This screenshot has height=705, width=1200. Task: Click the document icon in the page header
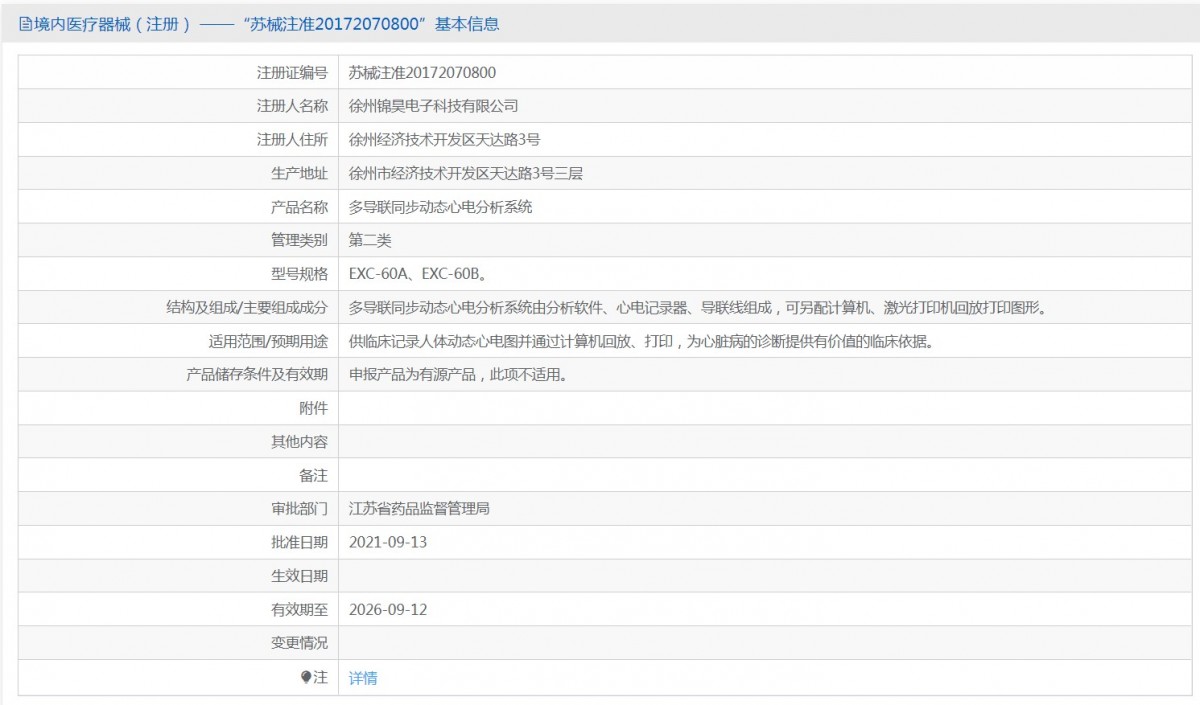(x=25, y=24)
